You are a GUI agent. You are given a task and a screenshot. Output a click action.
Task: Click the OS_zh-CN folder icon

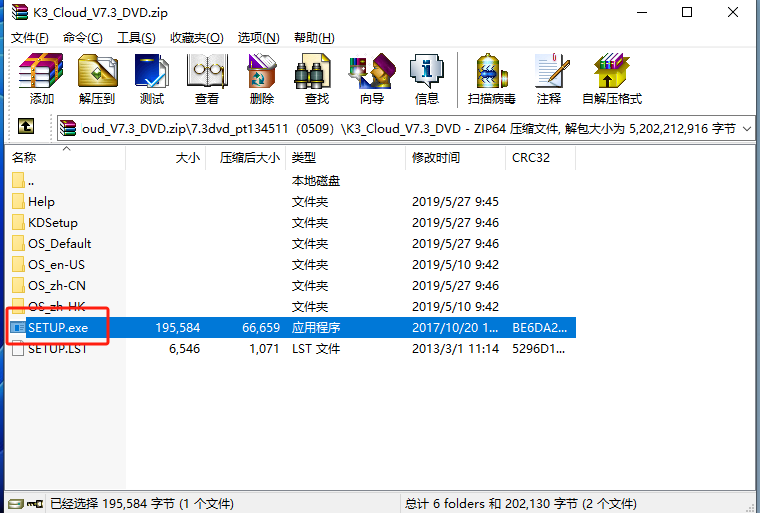(x=18, y=285)
